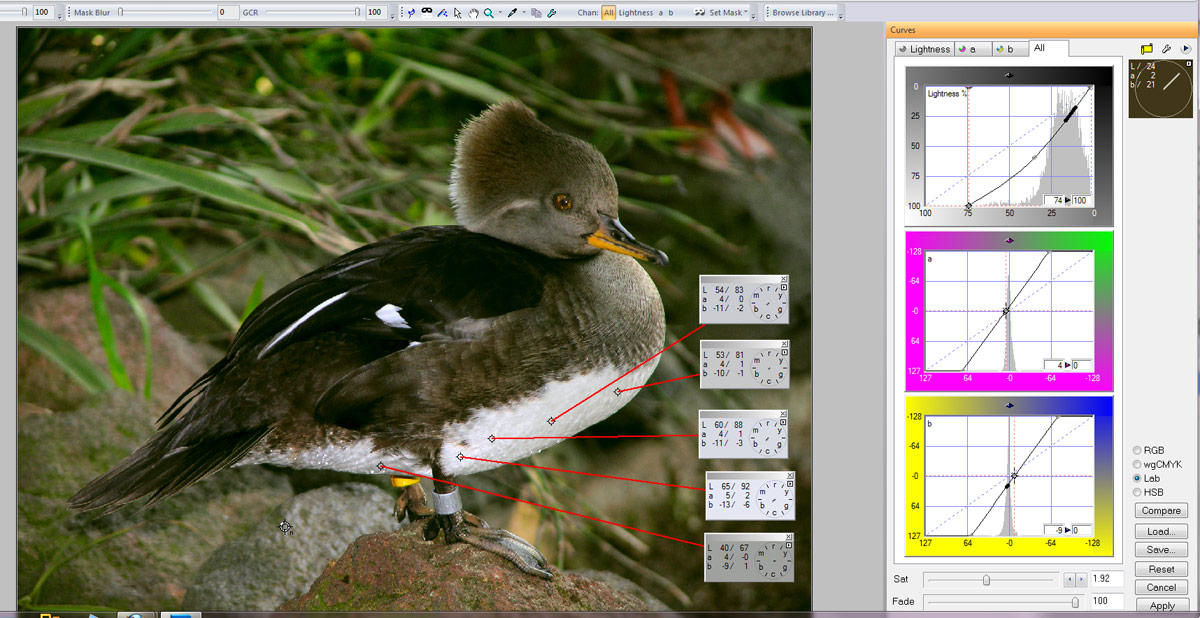This screenshot has width=1200, height=618.
Task: Click the Sat value field 1.92
Action: point(1107,579)
